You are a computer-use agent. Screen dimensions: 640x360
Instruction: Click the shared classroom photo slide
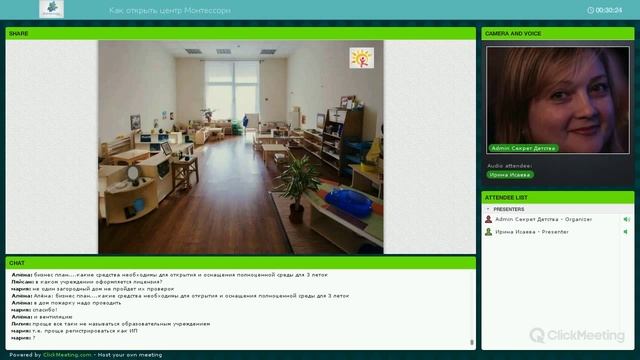[240, 147]
